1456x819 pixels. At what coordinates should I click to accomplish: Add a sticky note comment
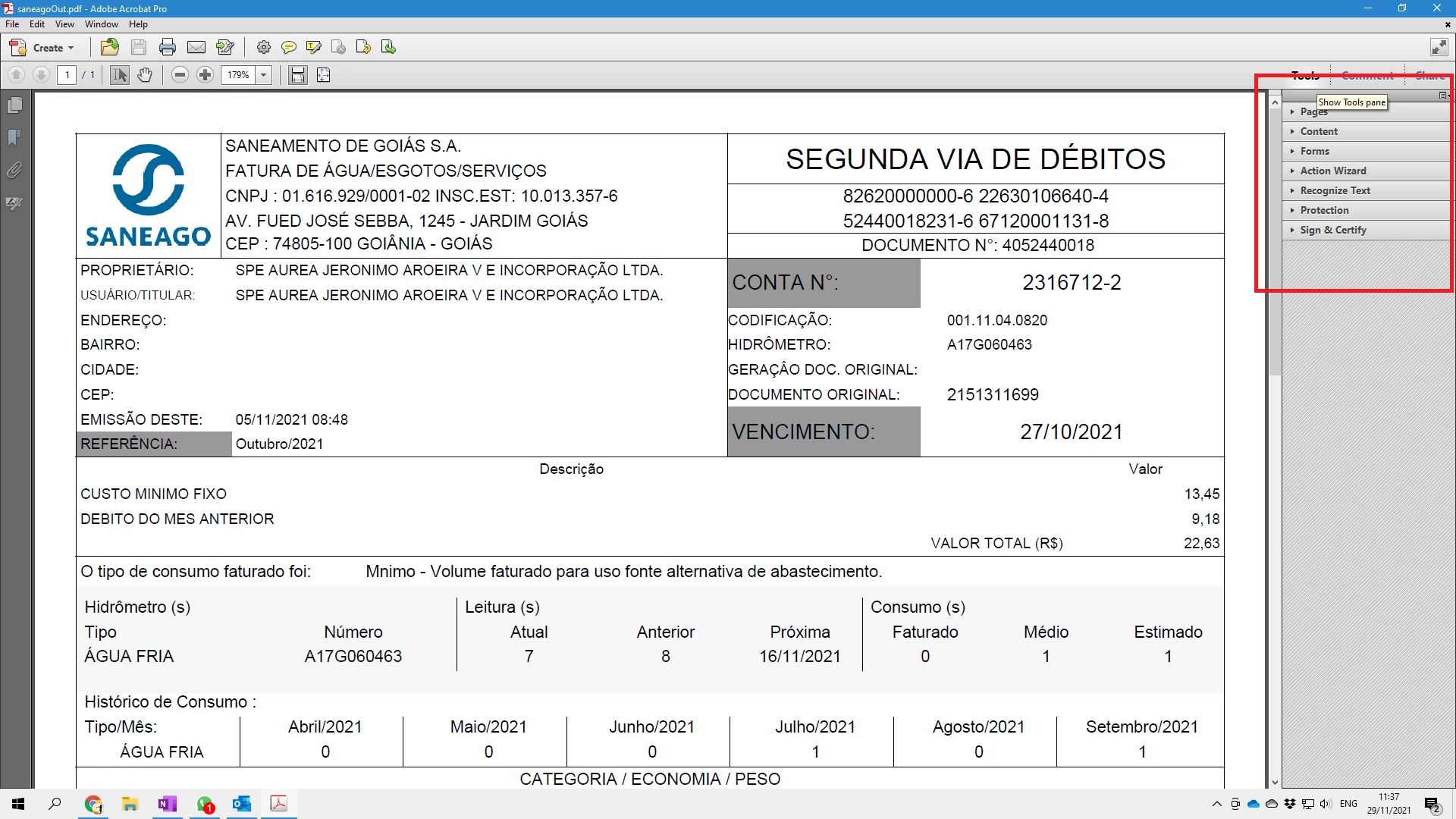[x=288, y=47]
